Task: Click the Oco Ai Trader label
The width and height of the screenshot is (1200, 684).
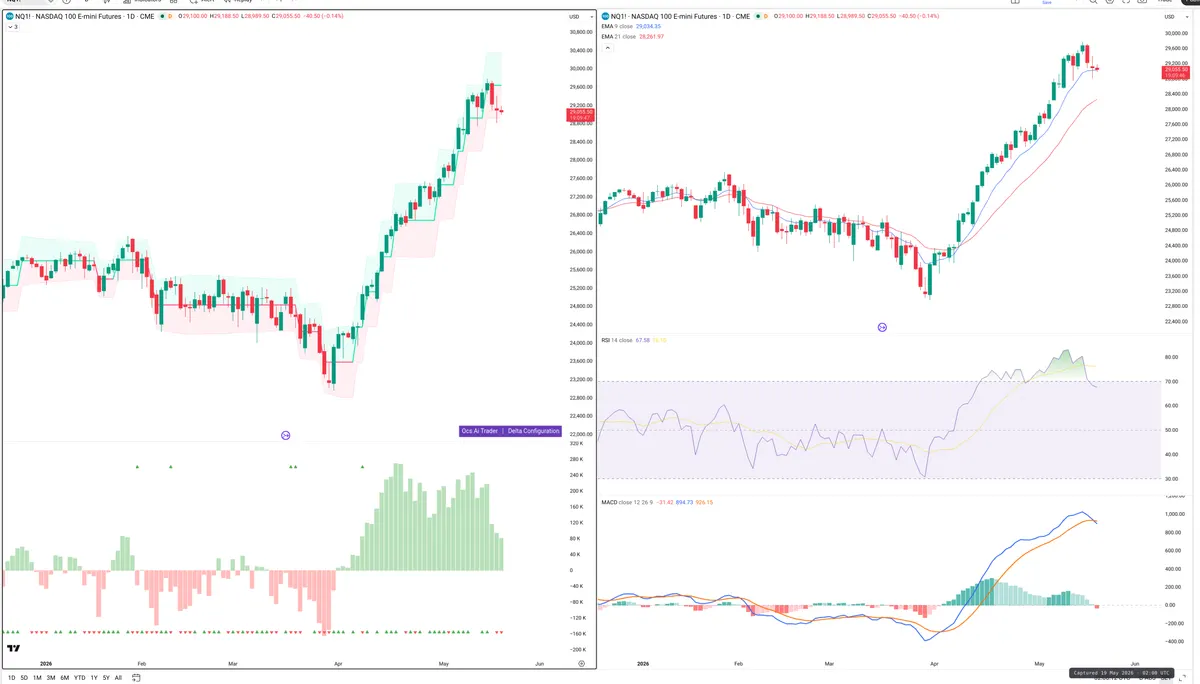Action: [x=481, y=431]
